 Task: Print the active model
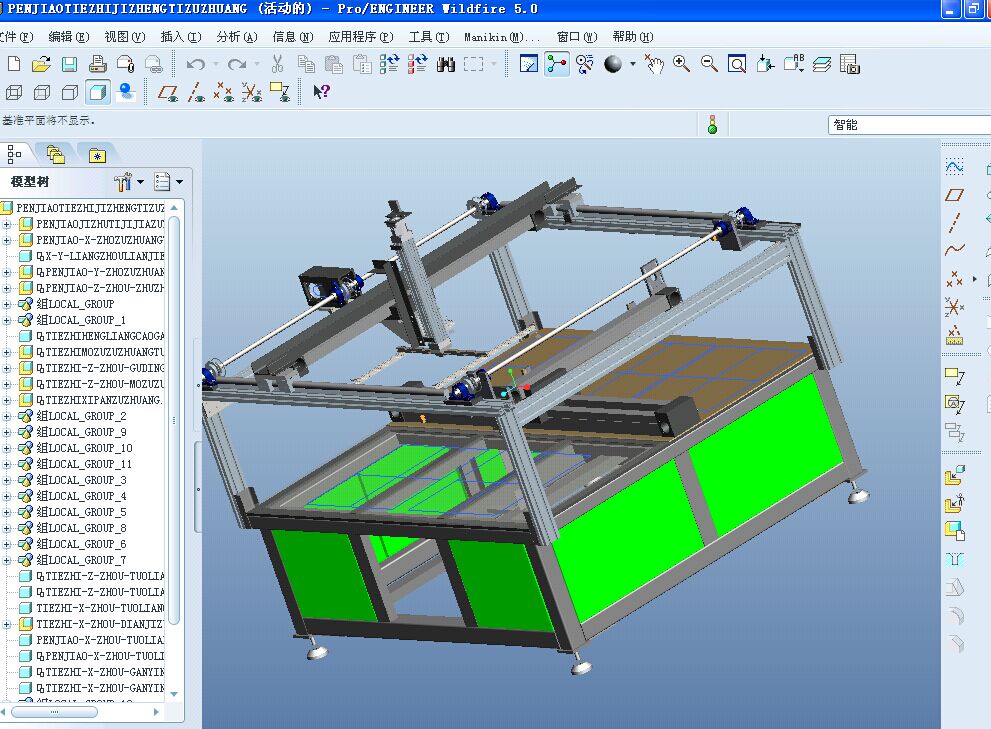pos(97,64)
